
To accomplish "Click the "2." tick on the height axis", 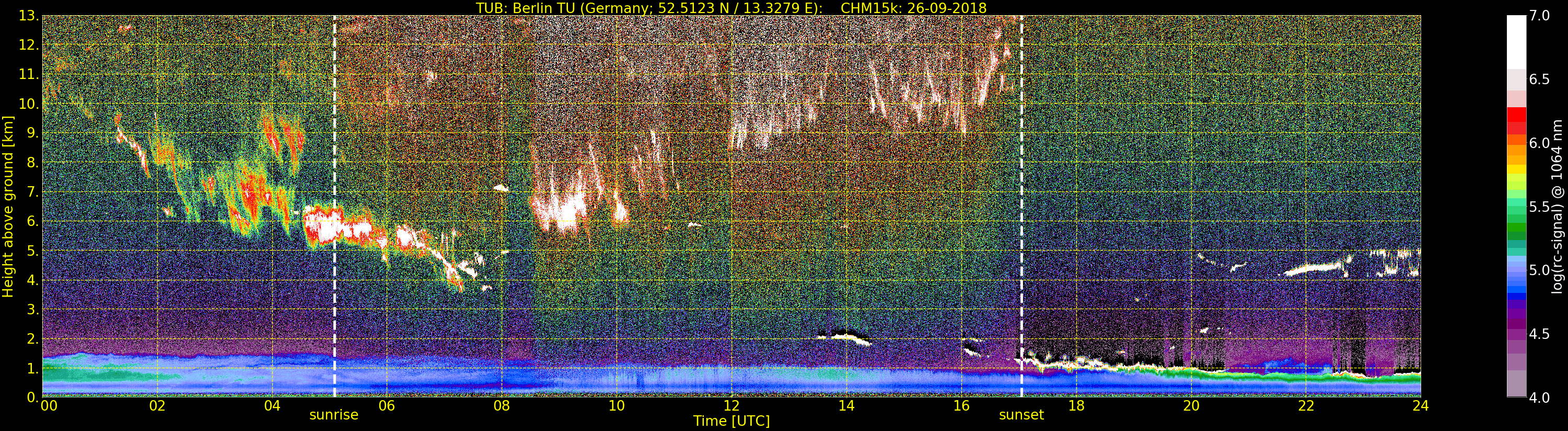I will (32, 339).
